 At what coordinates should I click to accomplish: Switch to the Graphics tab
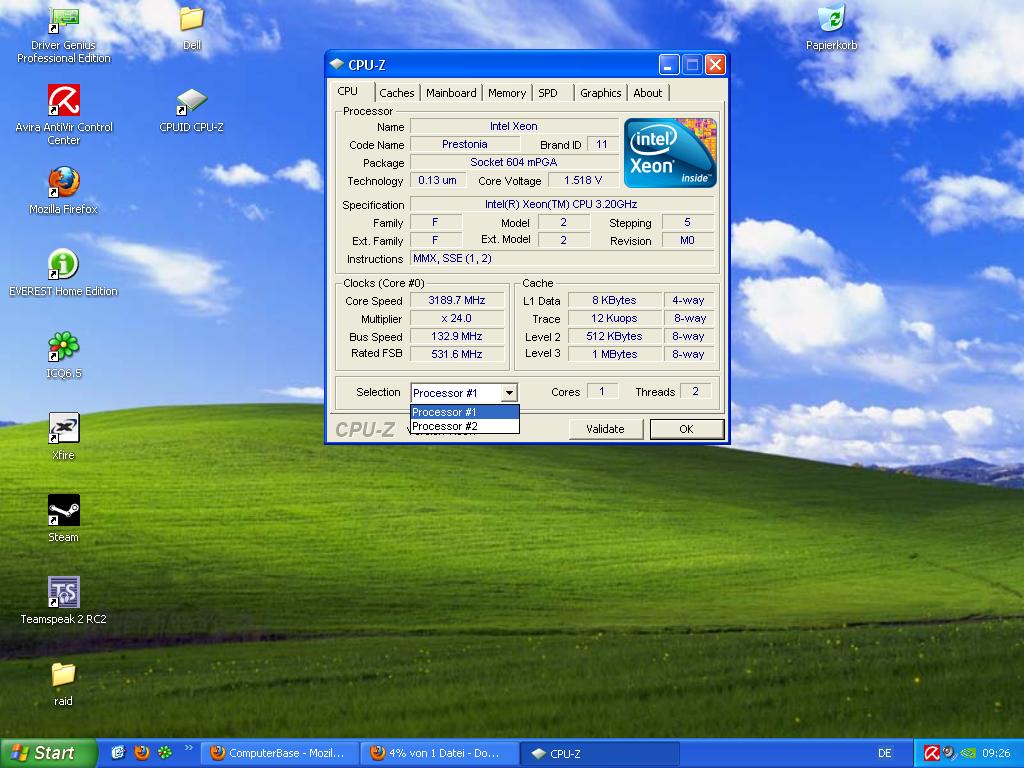[x=600, y=93]
